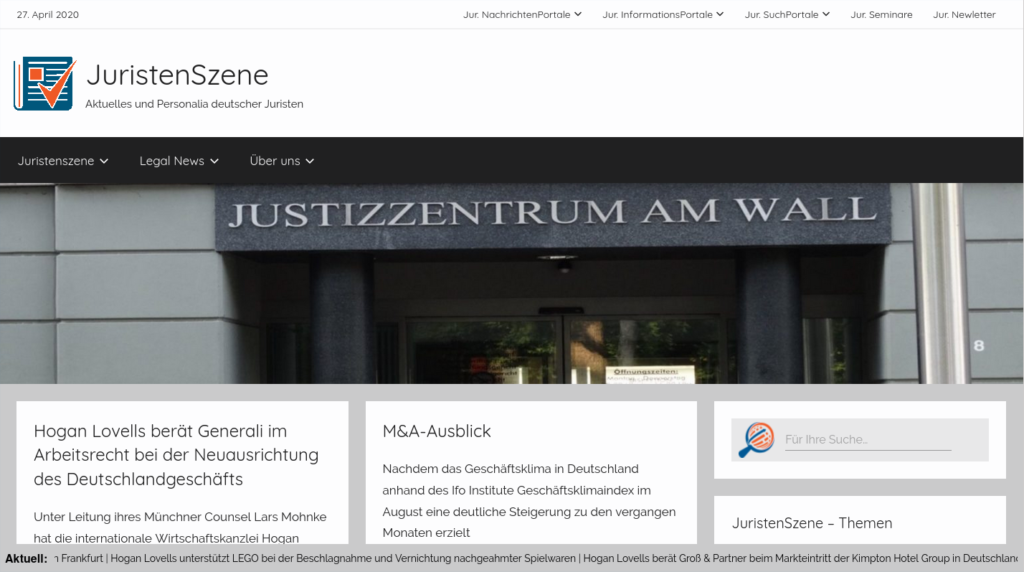Click the chevron next to Legal News
This screenshot has width=1024, height=572.
click(x=214, y=162)
